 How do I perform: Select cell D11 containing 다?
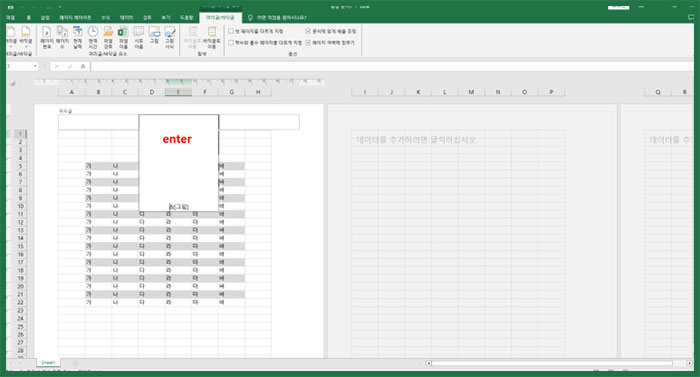[x=151, y=214]
